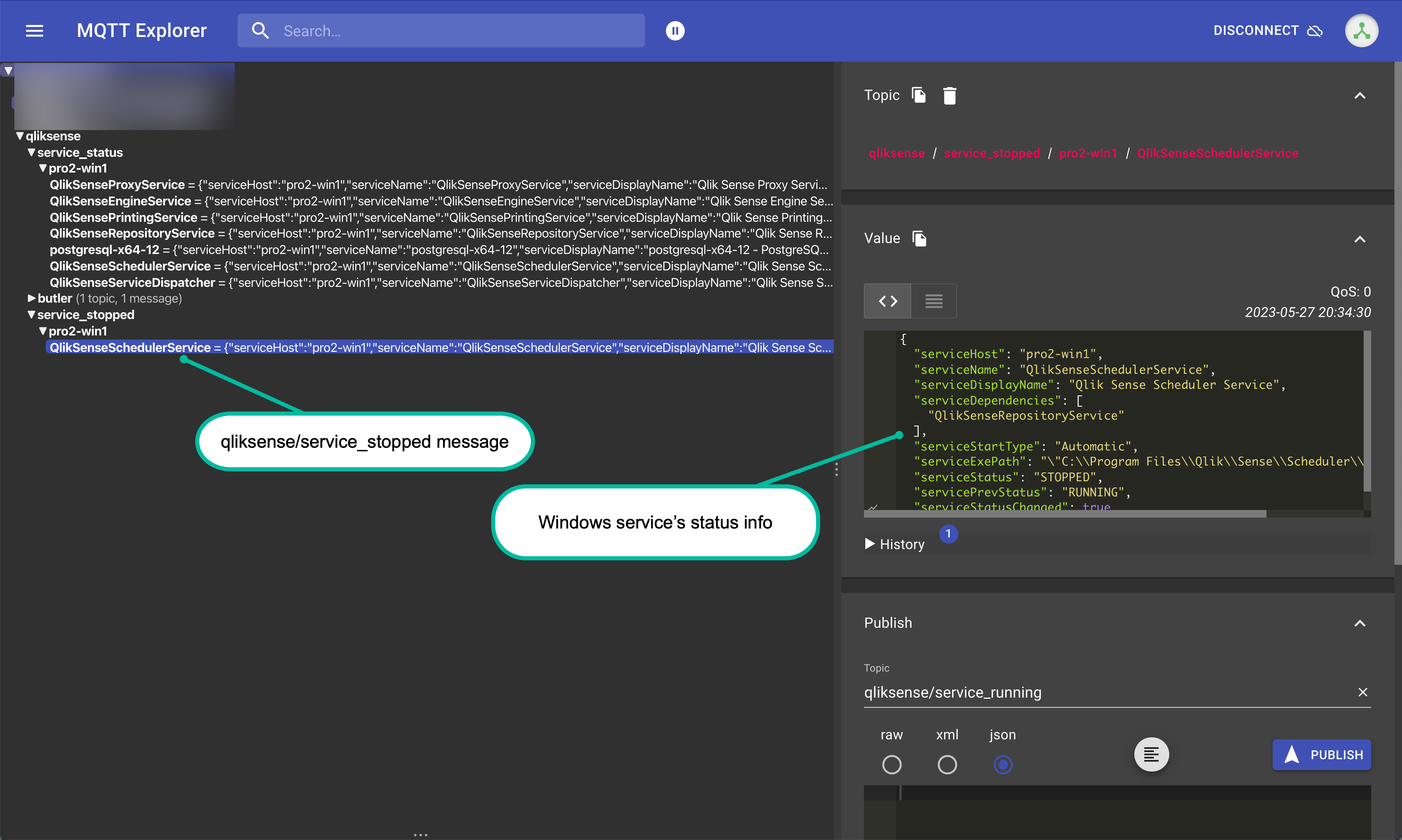Copy the topic path using the copy icon
1402x840 pixels.
coord(918,95)
